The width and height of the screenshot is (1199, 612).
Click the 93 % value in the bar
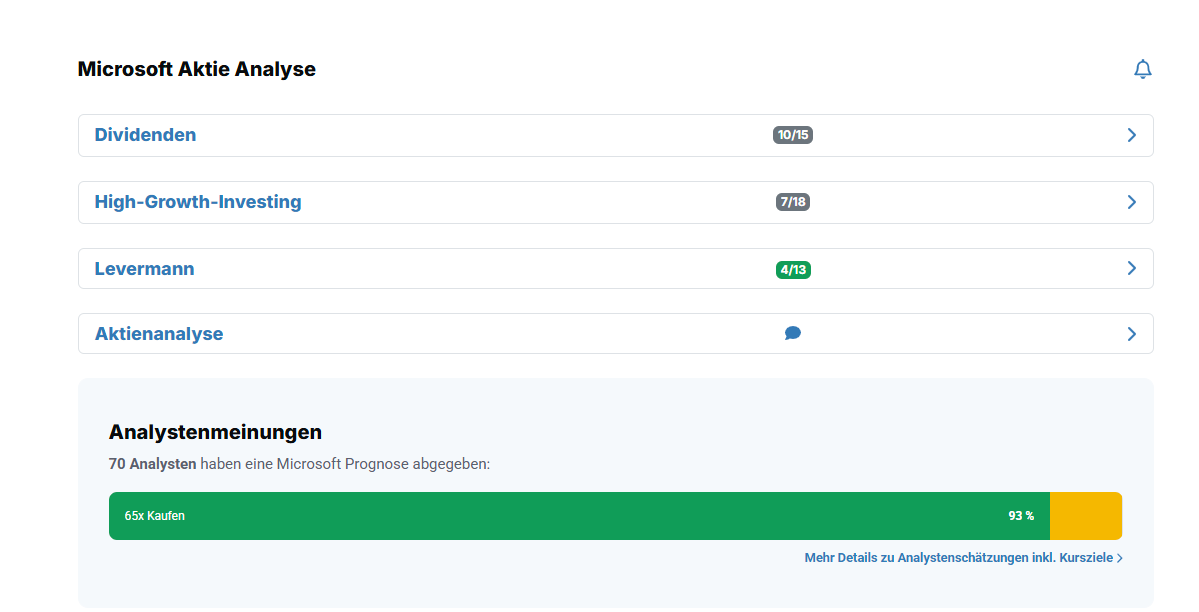tap(1021, 516)
